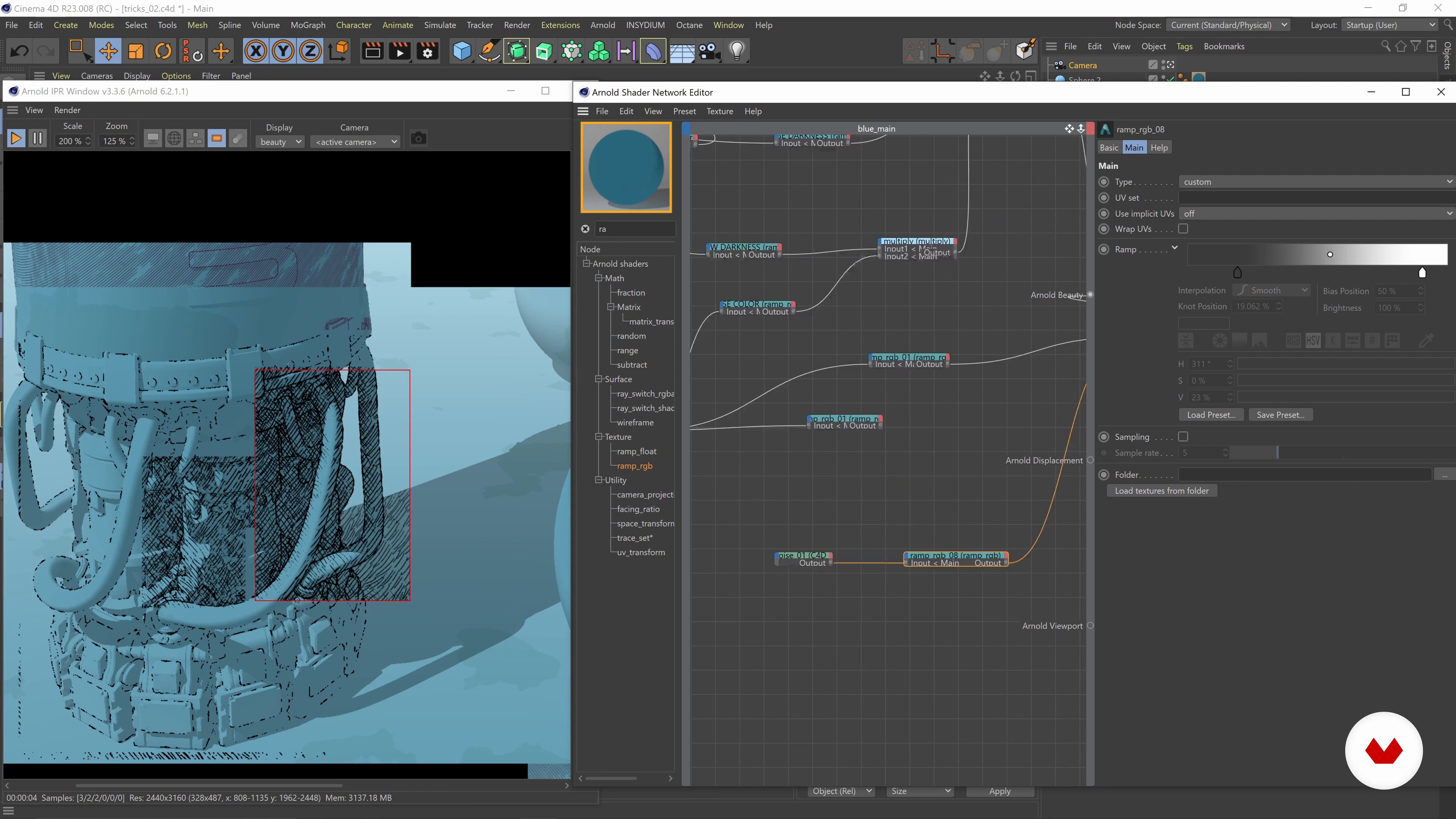
Task: Toggle Y axis lock
Action: pos(283,52)
